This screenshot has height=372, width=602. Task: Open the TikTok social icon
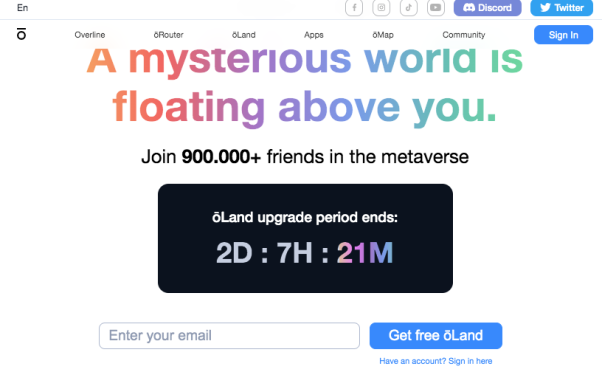click(408, 7)
